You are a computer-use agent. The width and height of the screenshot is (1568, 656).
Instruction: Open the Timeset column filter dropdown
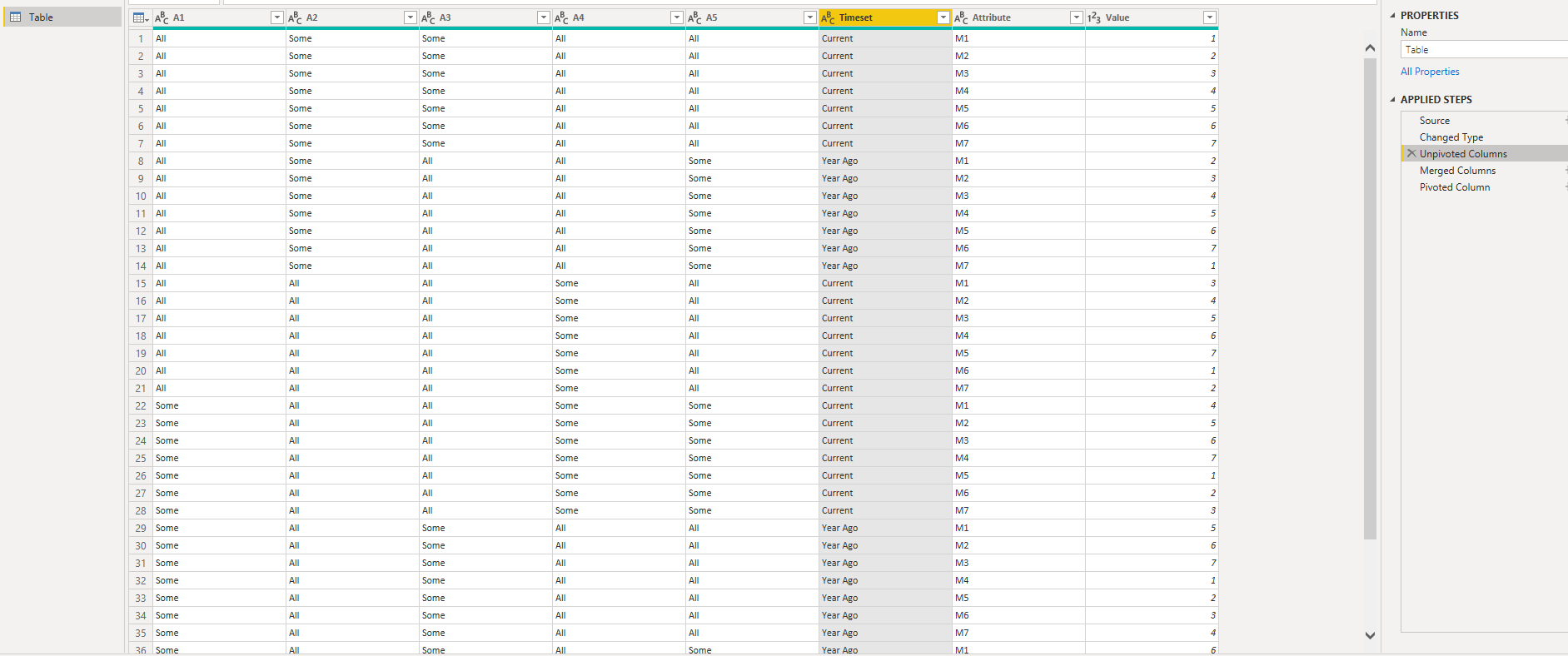(x=943, y=17)
